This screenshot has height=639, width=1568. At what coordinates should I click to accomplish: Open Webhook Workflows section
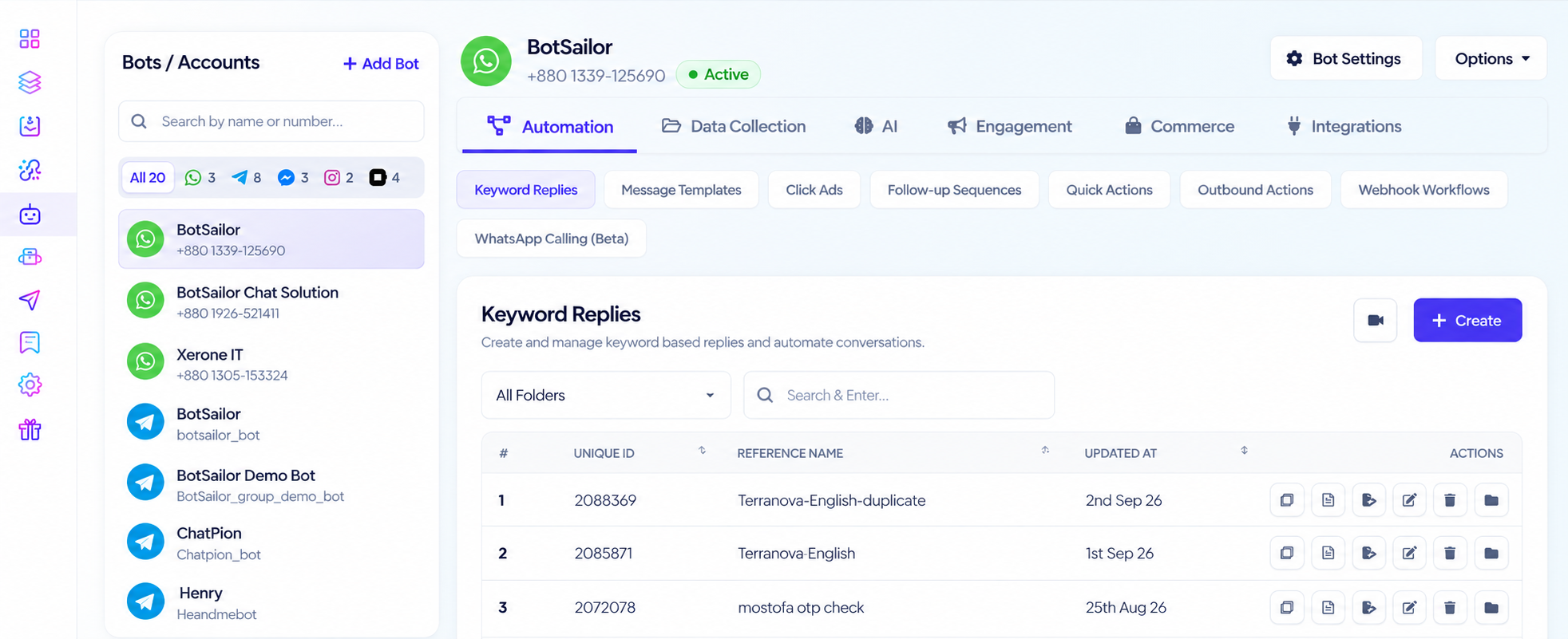pos(1423,190)
